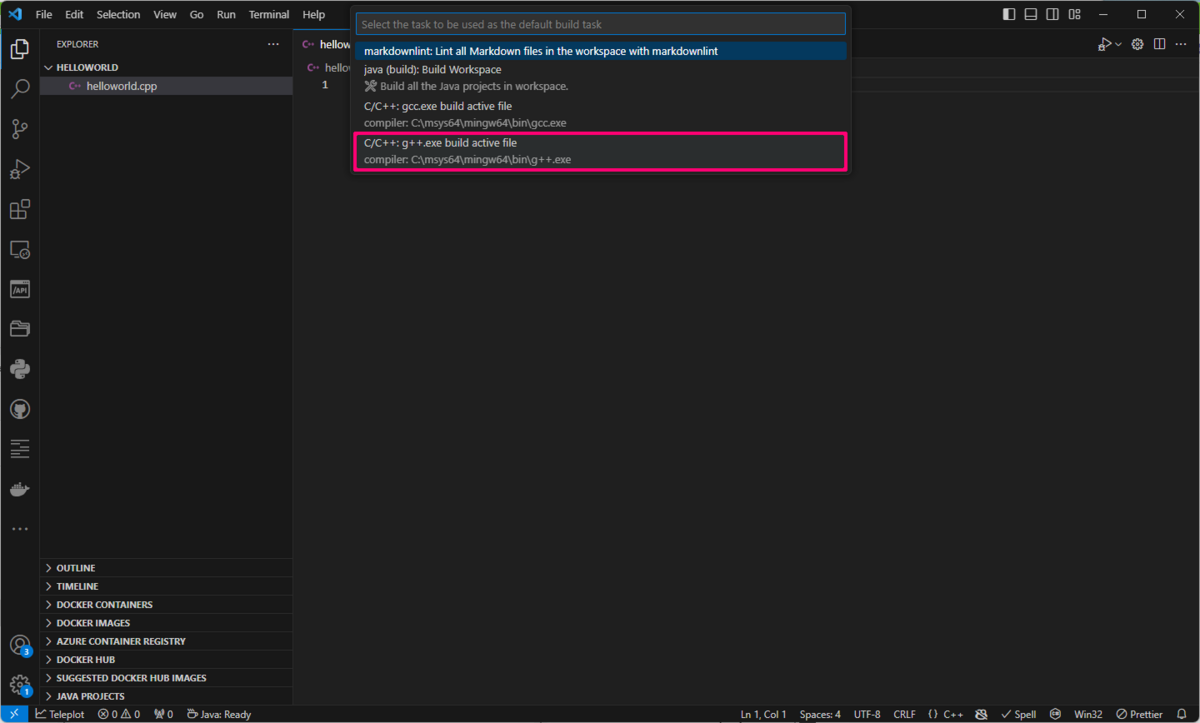1200x723 pixels.
Task: Select helloworld.cpp in Explorer tree
Action: tap(166, 86)
